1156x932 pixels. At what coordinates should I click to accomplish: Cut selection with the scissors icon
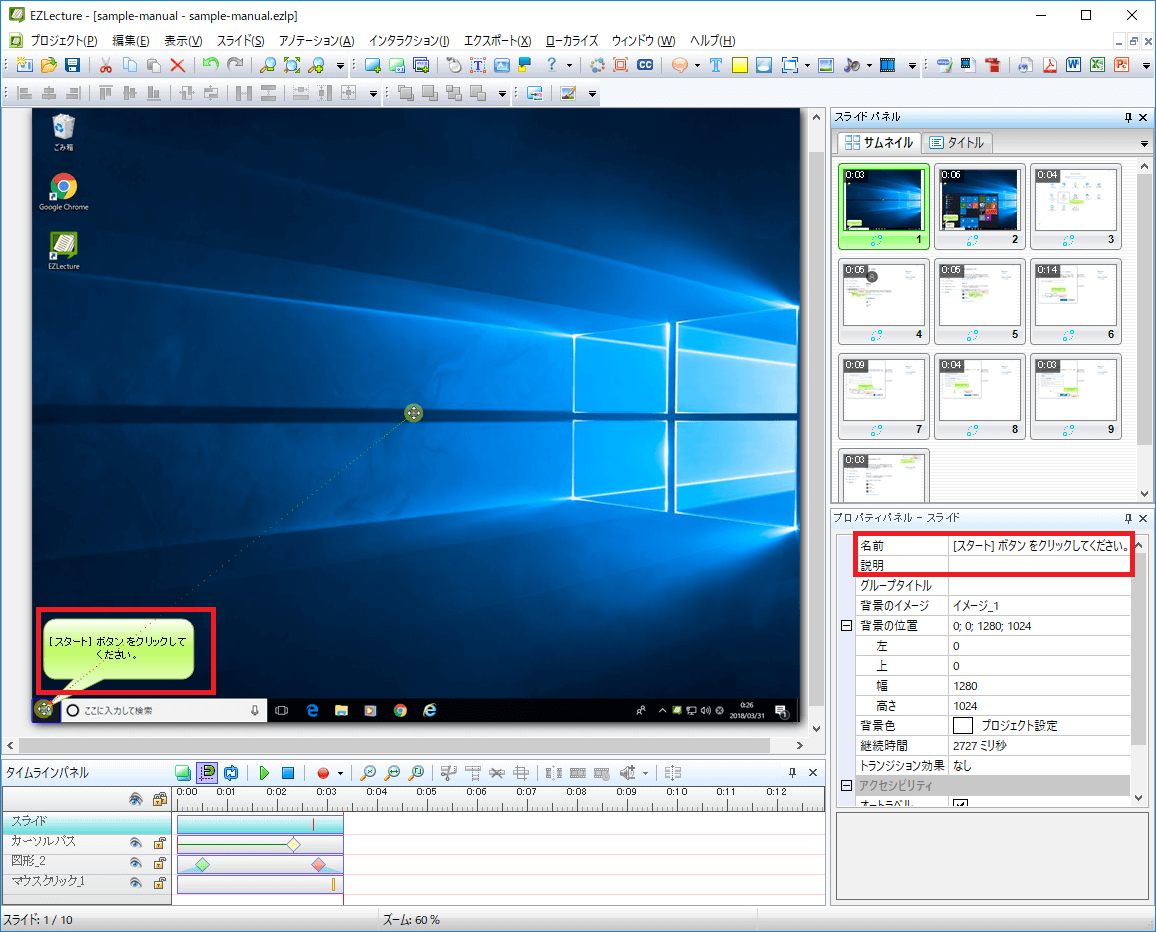pyautogui.click(x=105, y=65)
